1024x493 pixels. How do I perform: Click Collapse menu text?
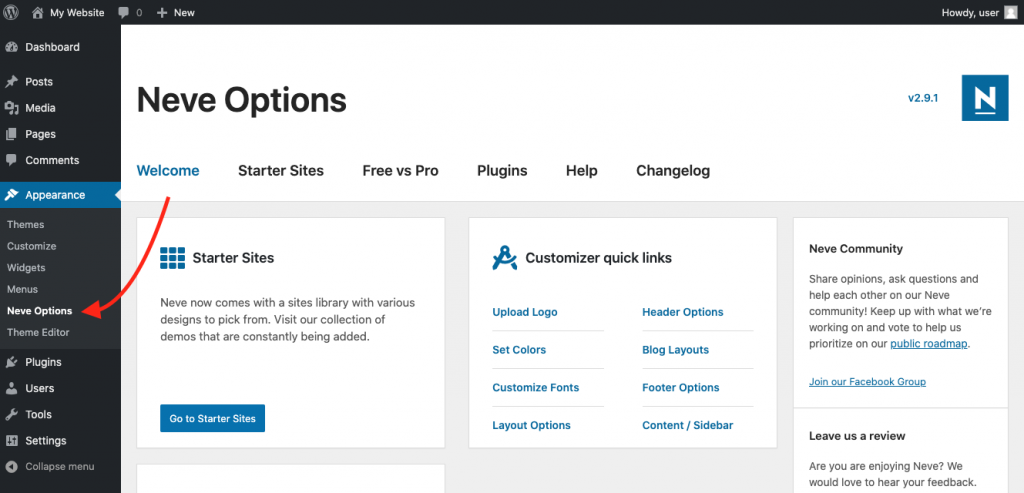coord(59,466)
